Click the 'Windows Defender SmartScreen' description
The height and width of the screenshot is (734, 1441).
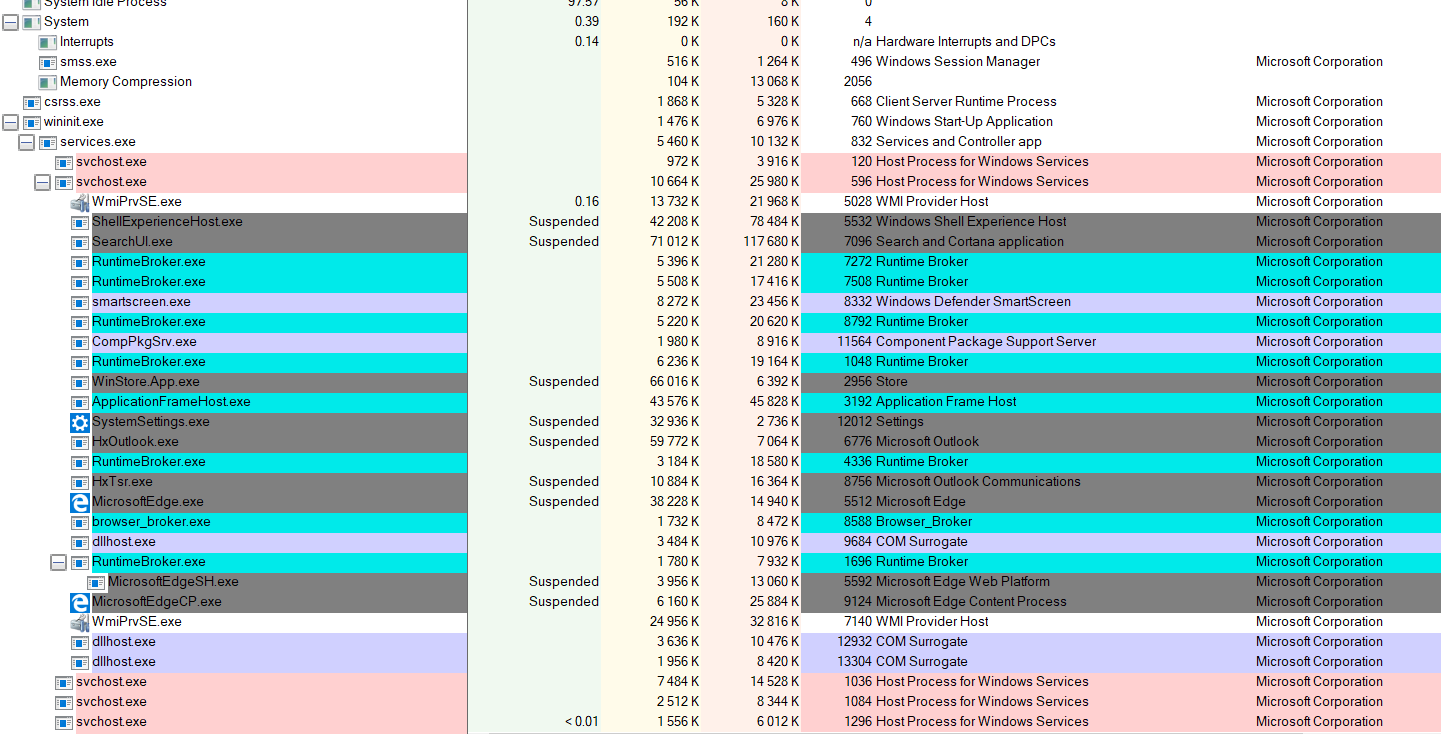(973, 302)
